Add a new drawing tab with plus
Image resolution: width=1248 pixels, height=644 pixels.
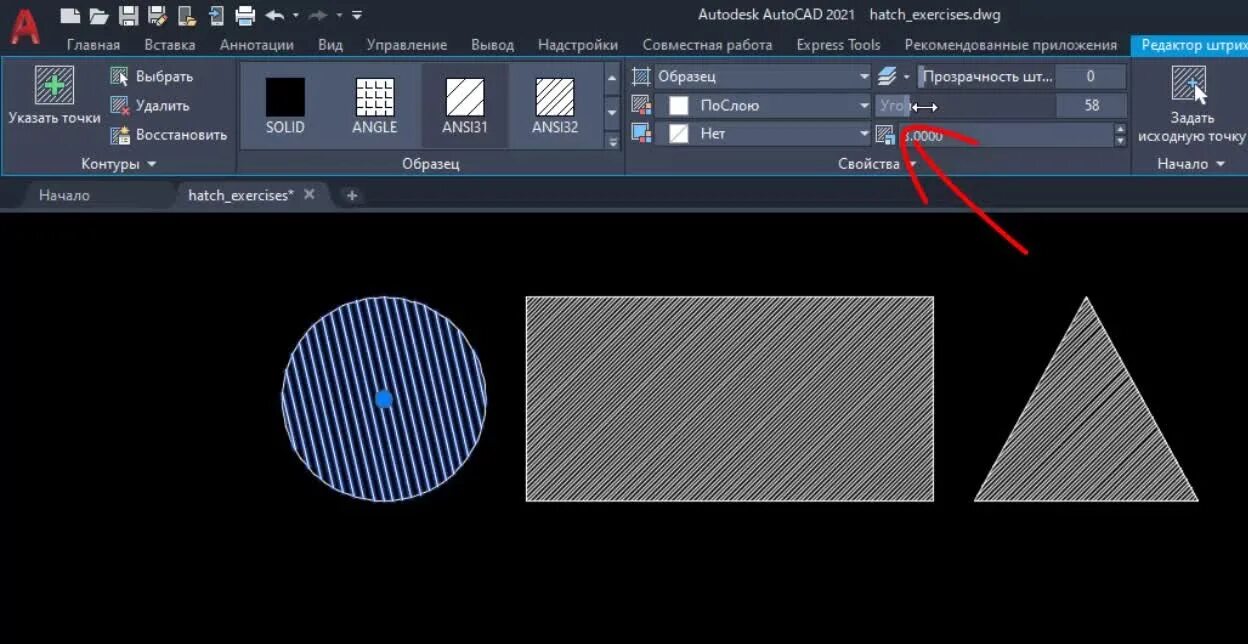tap(351, 195)
